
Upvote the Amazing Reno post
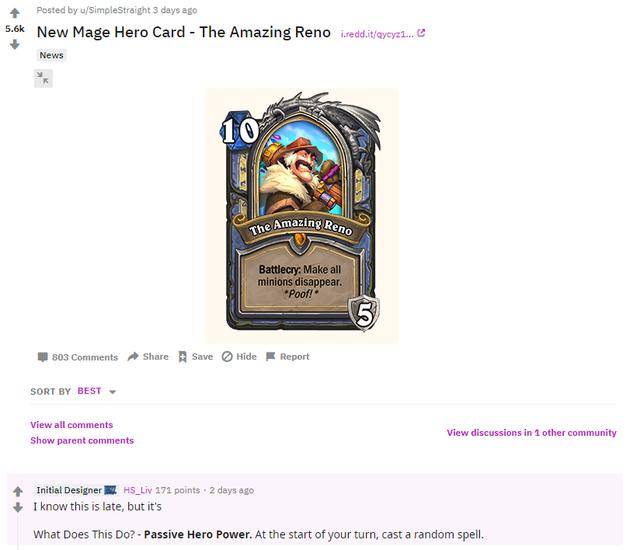15,13
